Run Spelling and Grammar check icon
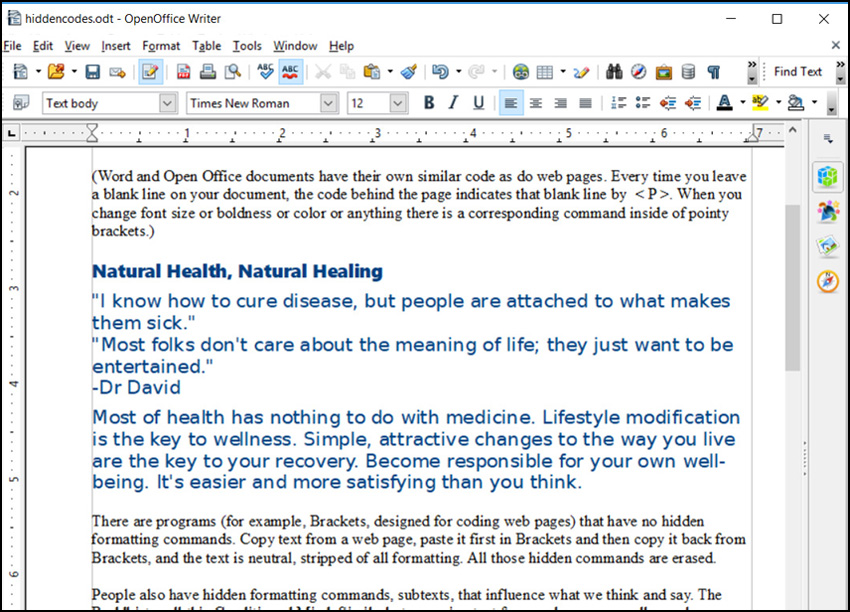This screenshot has width=850, height=612. click(265, 72)
